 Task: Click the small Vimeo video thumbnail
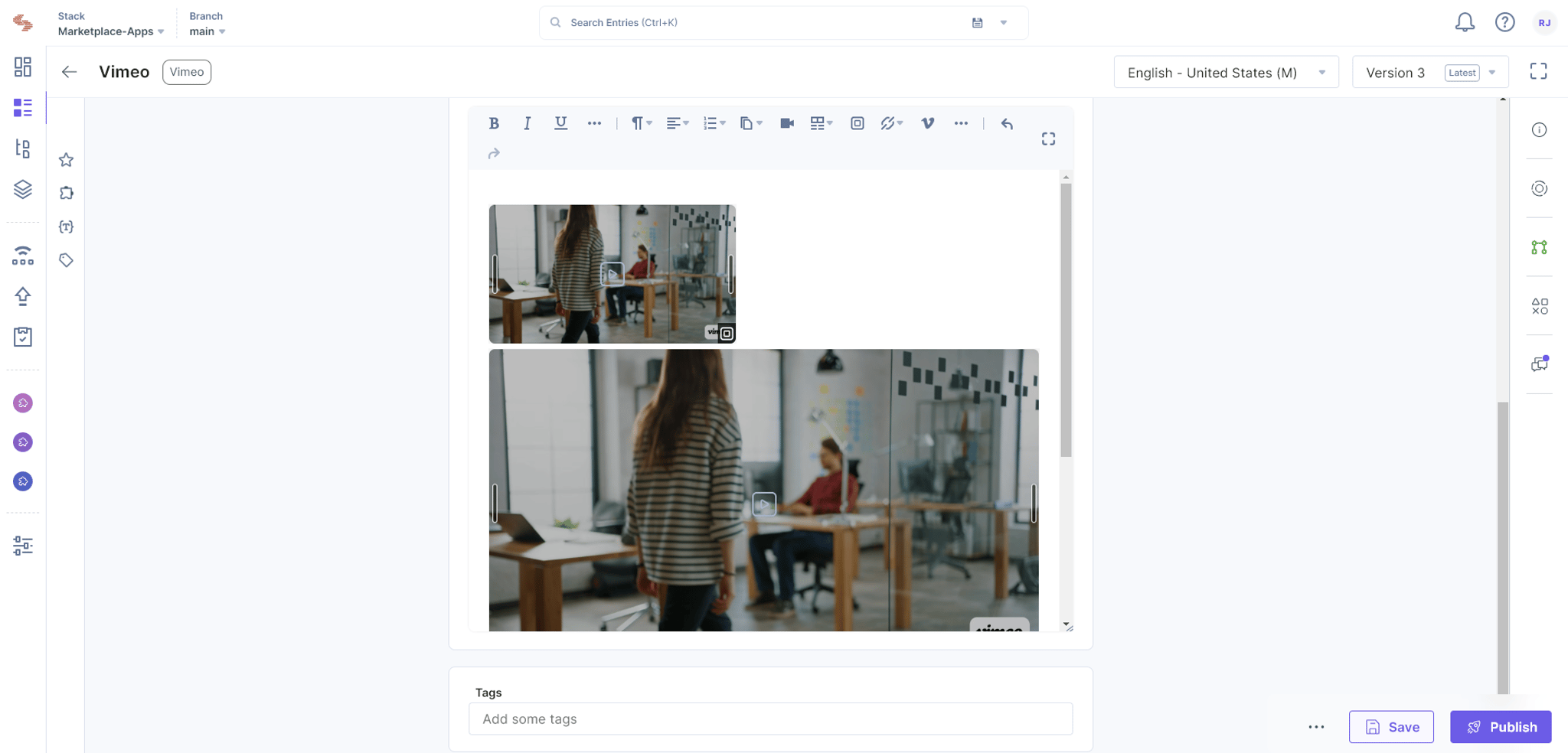tap(612, 274)
